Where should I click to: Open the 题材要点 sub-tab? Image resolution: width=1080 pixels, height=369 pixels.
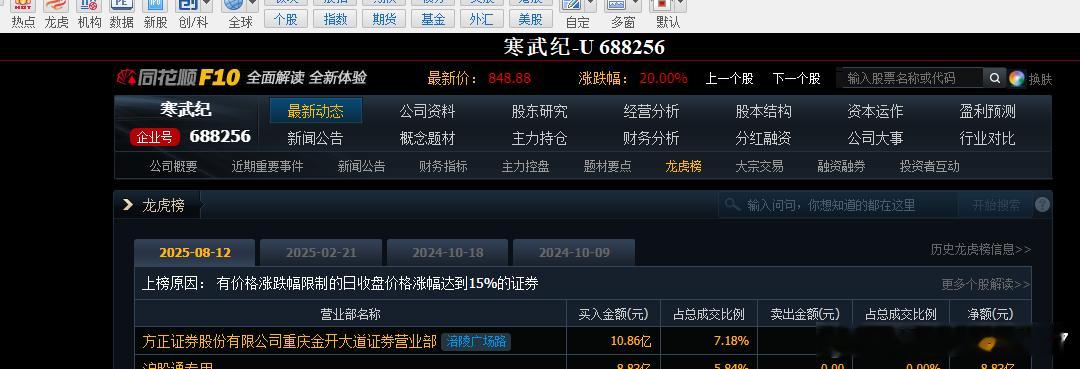pyautogui.click(x=608, y=167)
